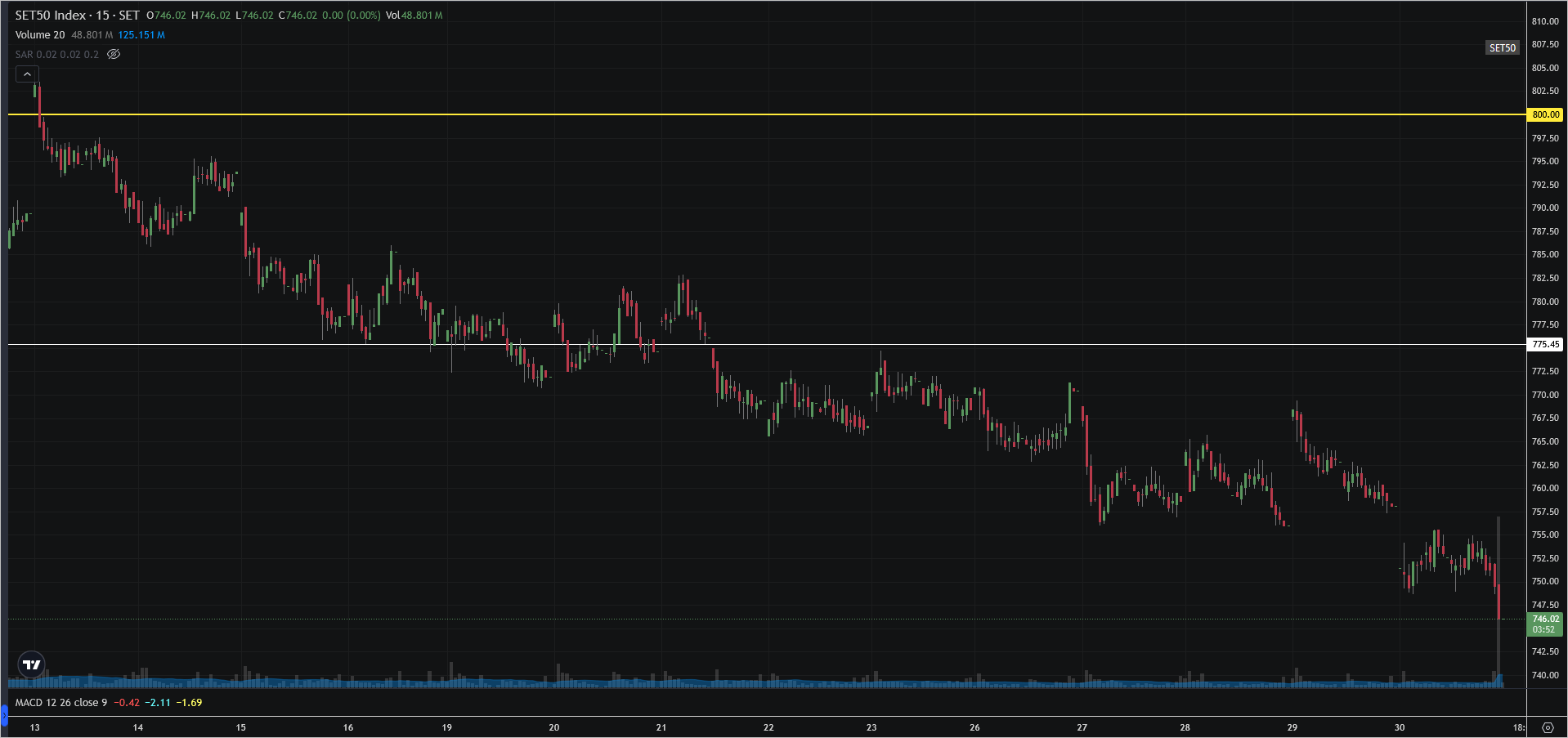
Task: Click the gray 48.801 M value beside Volume 20
Action: tap(92, 35)
